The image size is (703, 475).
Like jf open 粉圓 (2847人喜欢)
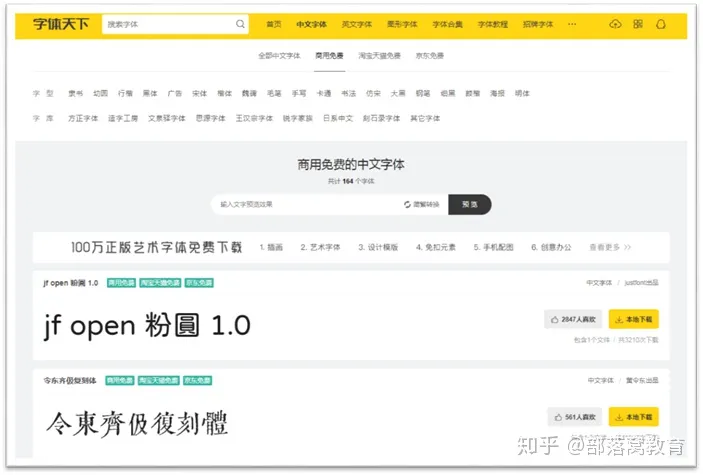pos(573,319)
